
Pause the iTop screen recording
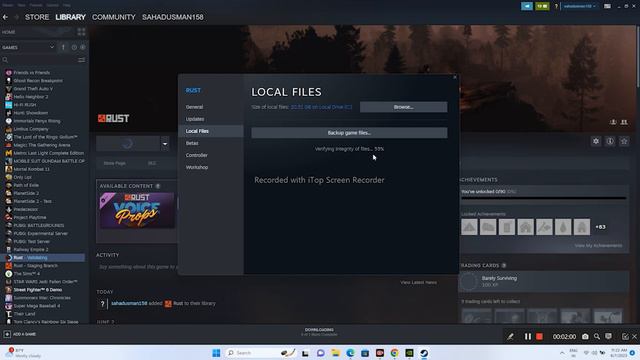(527, 337)
